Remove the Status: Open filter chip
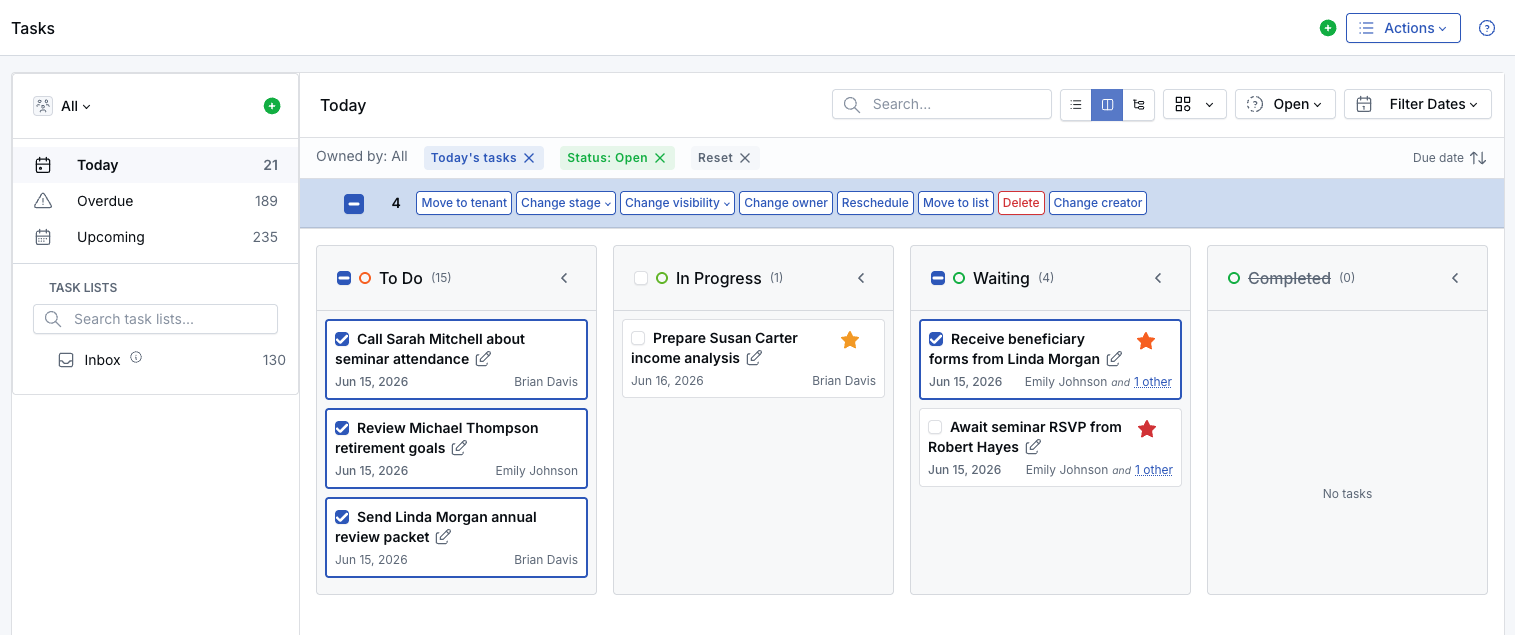This screenshot has height=635, width=1515. (660, 158)
